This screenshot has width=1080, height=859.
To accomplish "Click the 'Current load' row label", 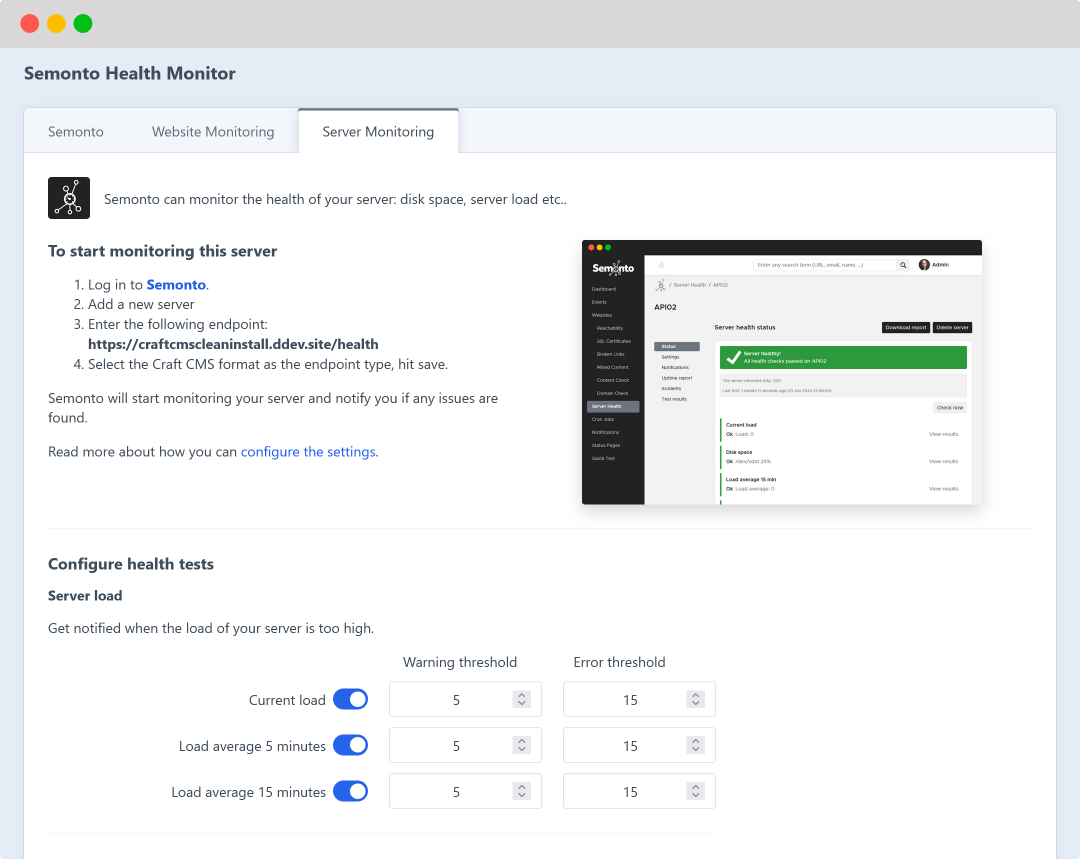I will click(287, 700).
